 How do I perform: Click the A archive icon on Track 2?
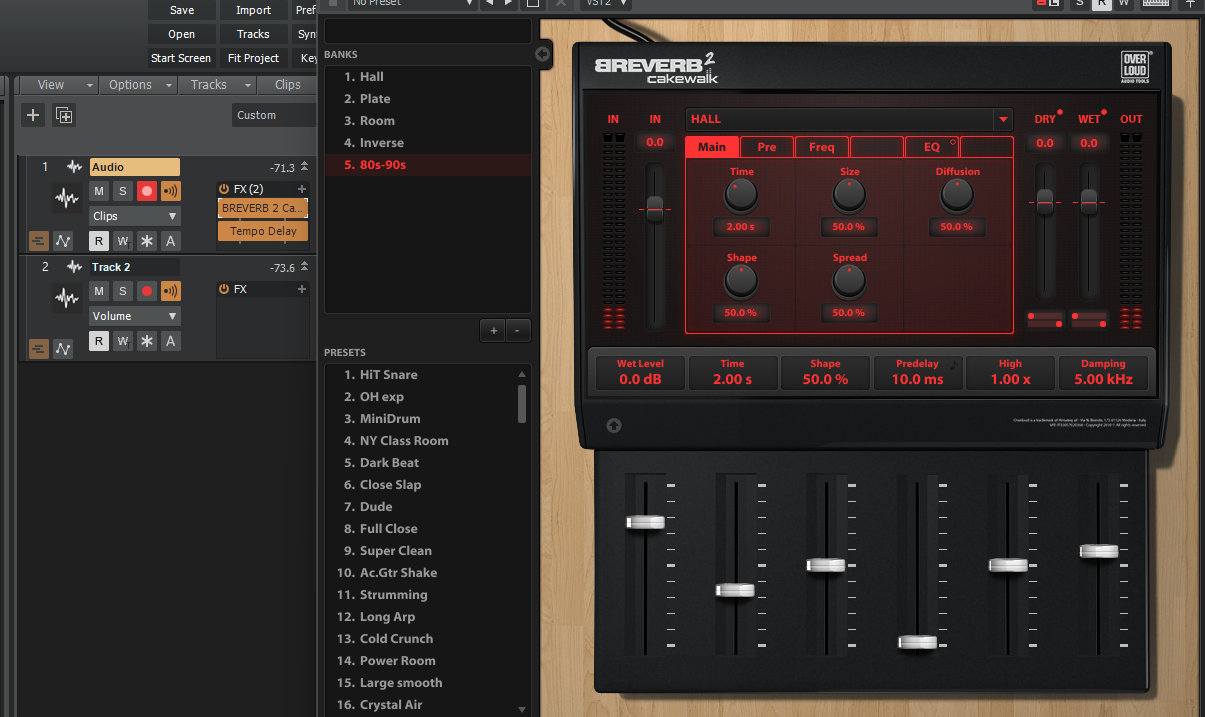coord(171,341)
